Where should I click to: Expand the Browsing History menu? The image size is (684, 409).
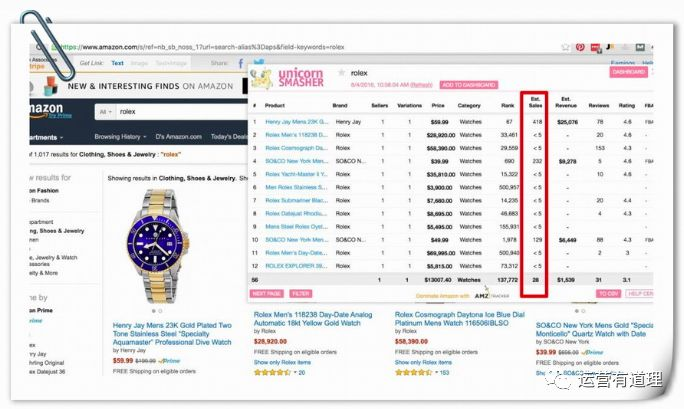pos(120,136)
